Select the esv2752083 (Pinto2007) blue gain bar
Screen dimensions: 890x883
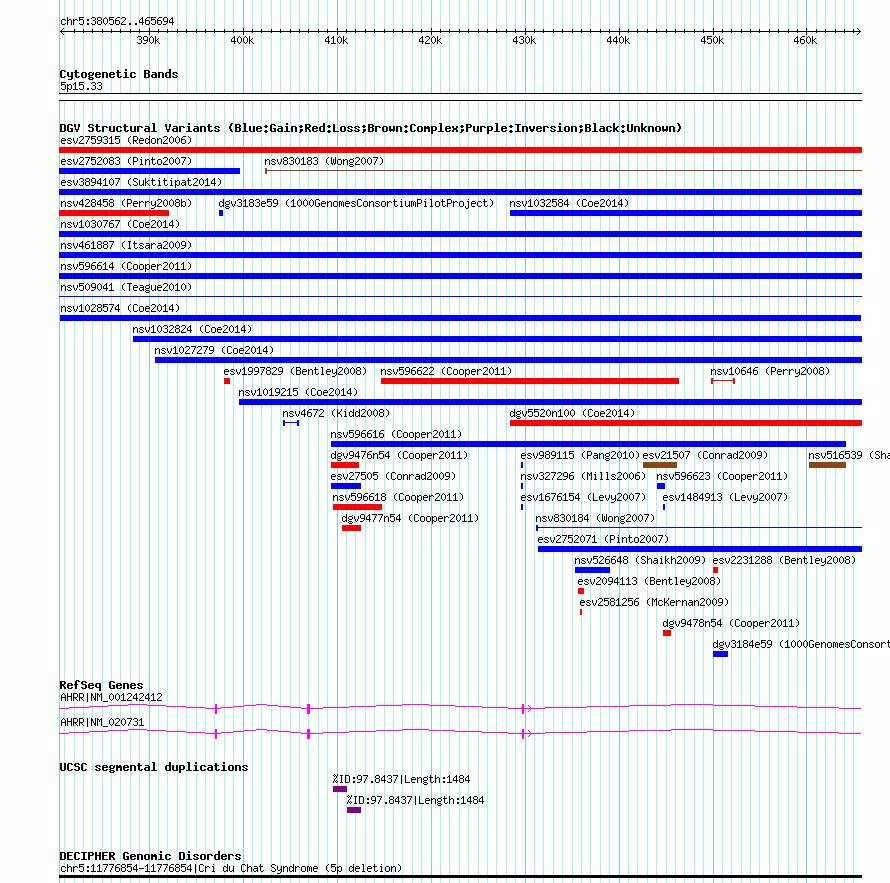[149, 171]
